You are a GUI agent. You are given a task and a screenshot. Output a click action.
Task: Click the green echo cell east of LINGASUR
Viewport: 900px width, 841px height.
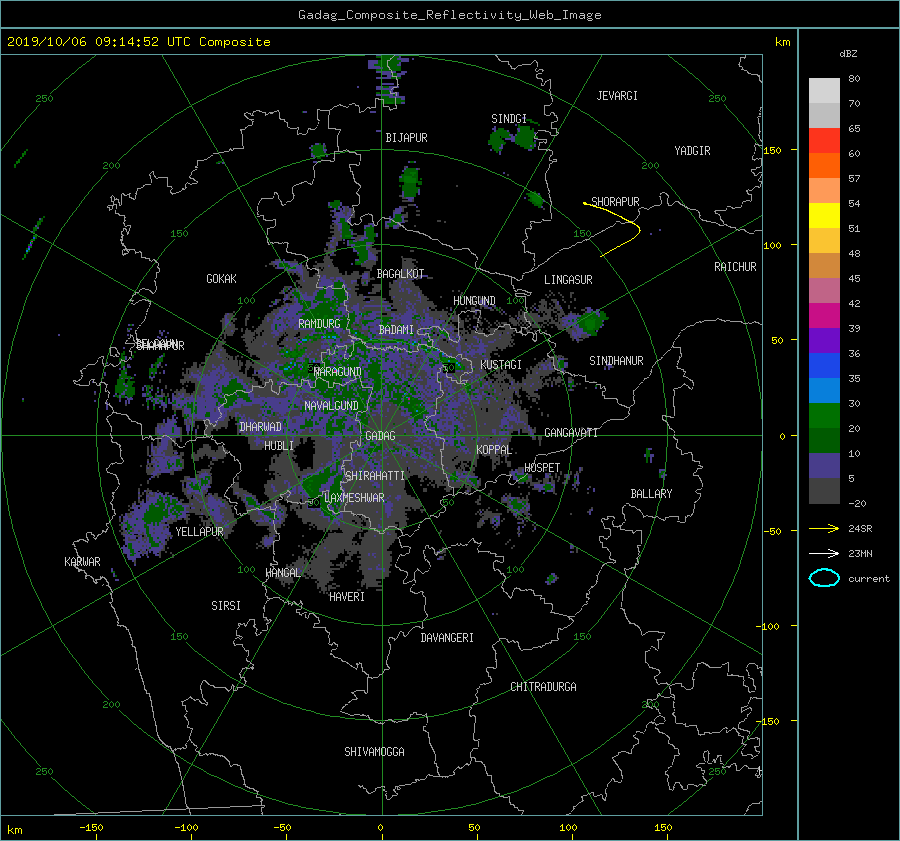coord(591,322)
